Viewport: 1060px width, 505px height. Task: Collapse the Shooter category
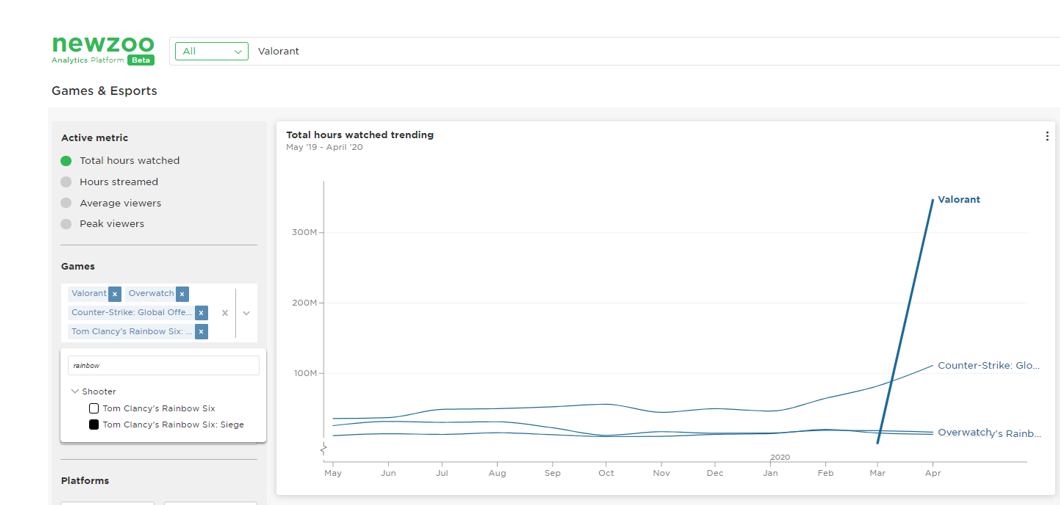pyautogui.click(x=75, y=391)
